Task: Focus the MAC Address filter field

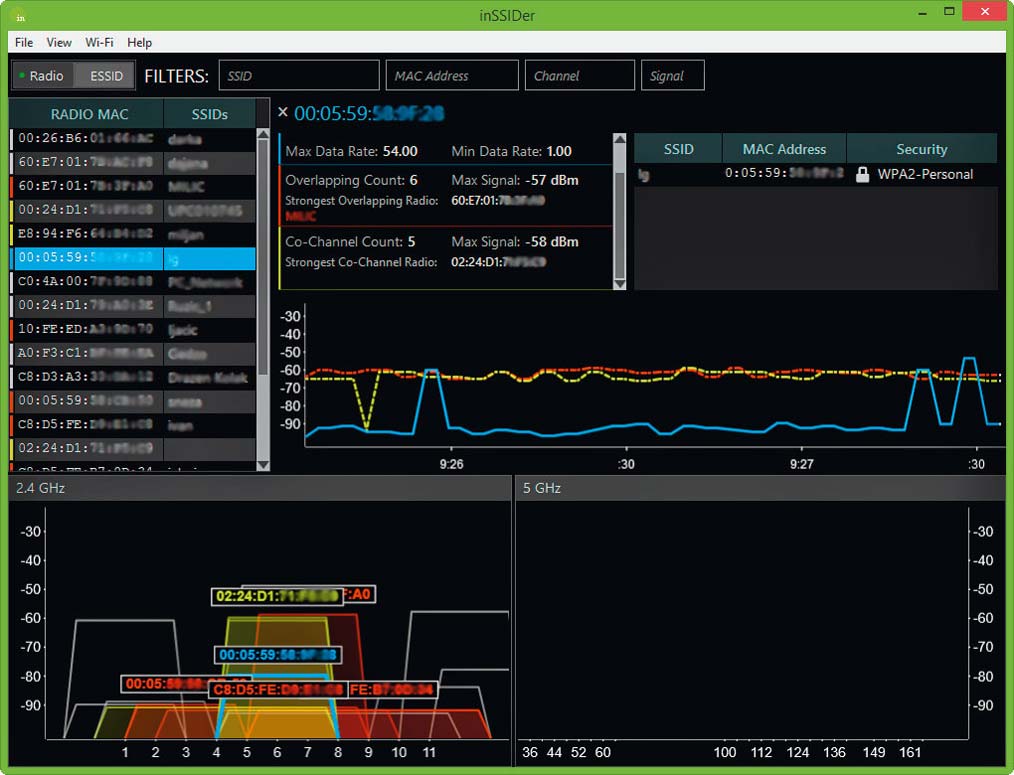Action: 452,76
